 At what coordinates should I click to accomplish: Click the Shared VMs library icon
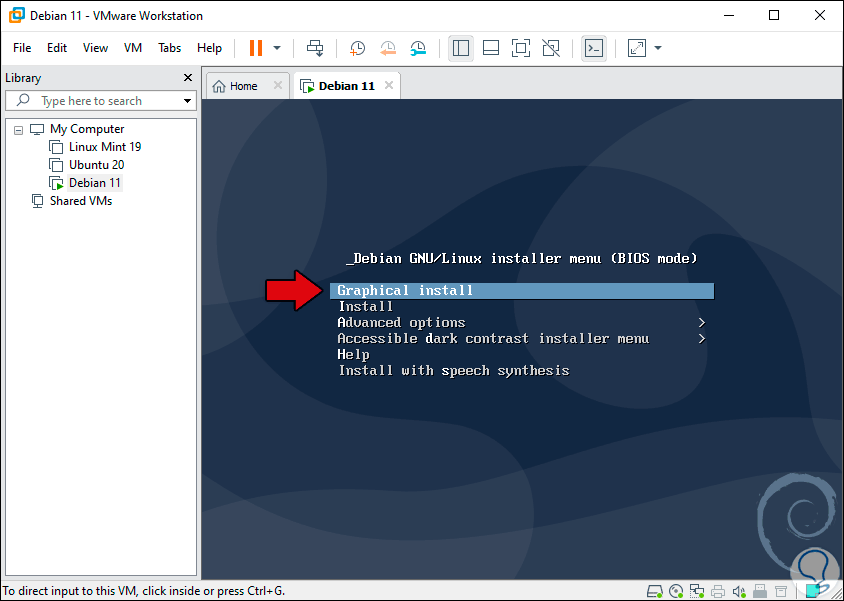point(37,201)
